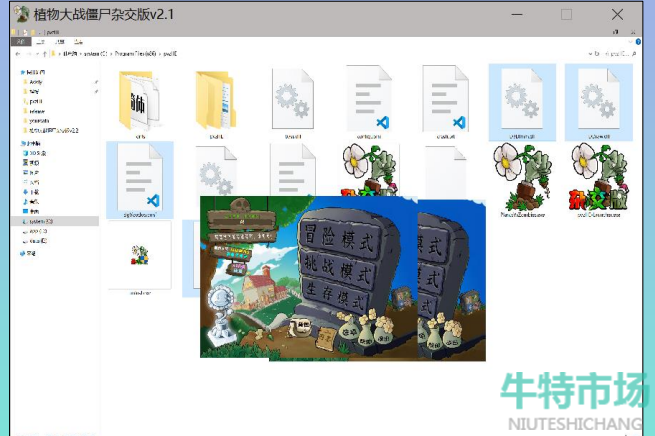This screenshot has width=655, height=436.
Task: Open the folder showing 简体 characters
Action: point(140,100)
